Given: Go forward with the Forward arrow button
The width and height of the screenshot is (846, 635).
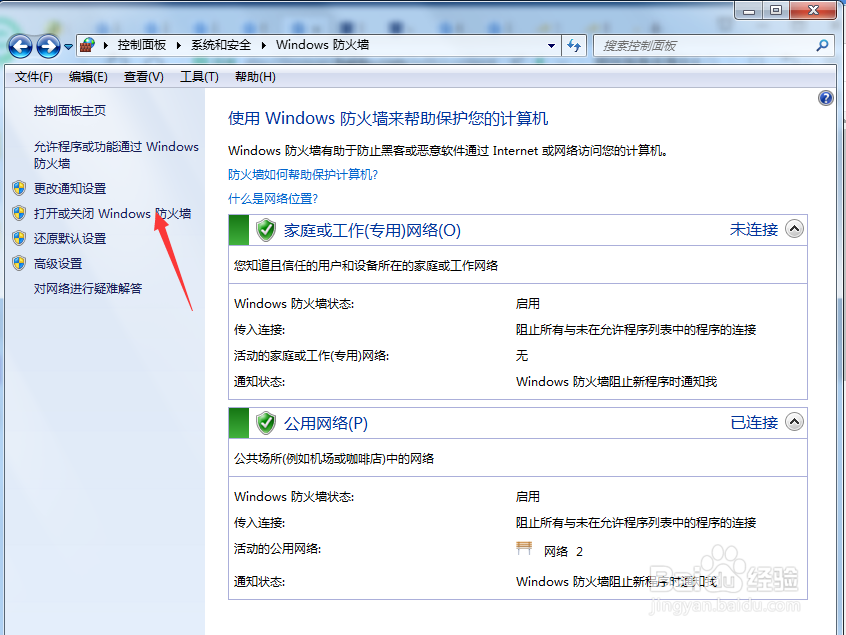Looking at the screenshot, I should pos(48,46).
